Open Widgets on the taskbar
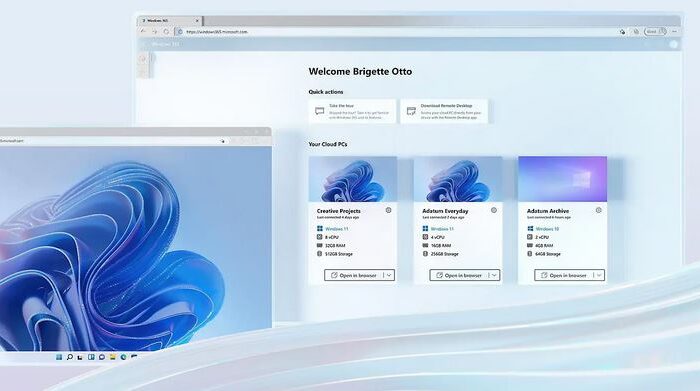 [91, 357]
